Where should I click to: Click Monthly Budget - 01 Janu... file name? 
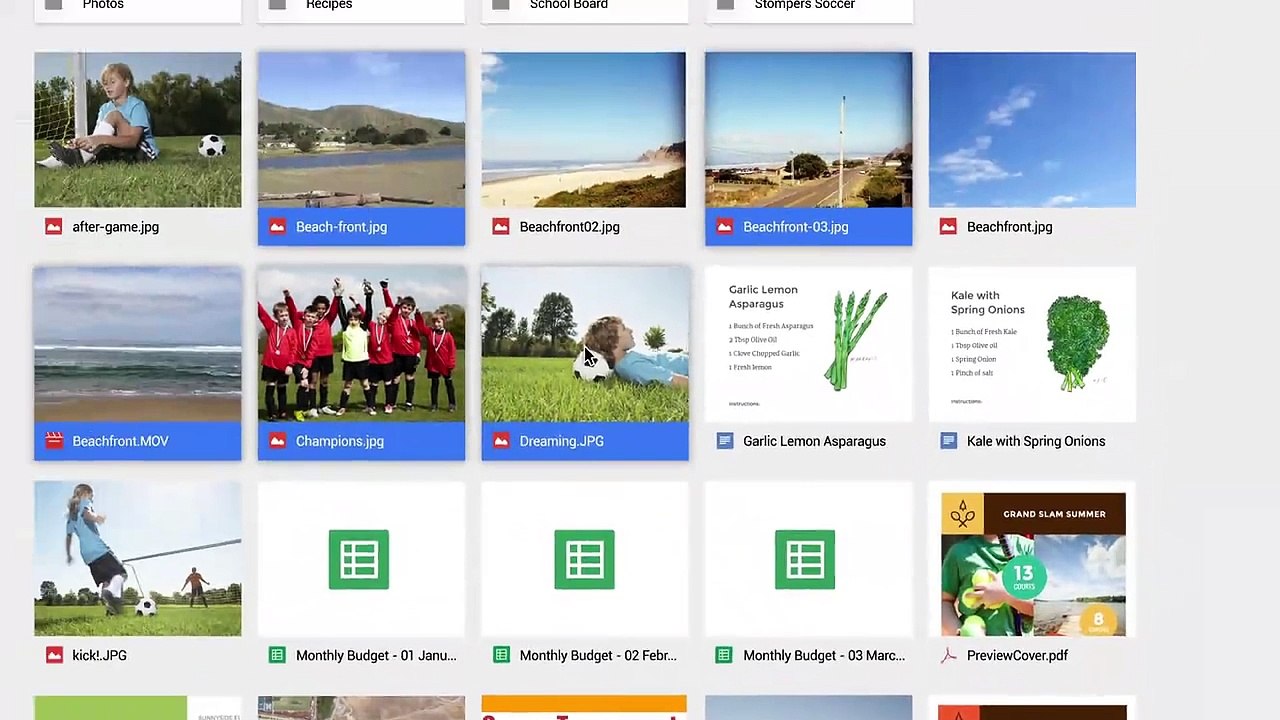click(x=376, y=655)
